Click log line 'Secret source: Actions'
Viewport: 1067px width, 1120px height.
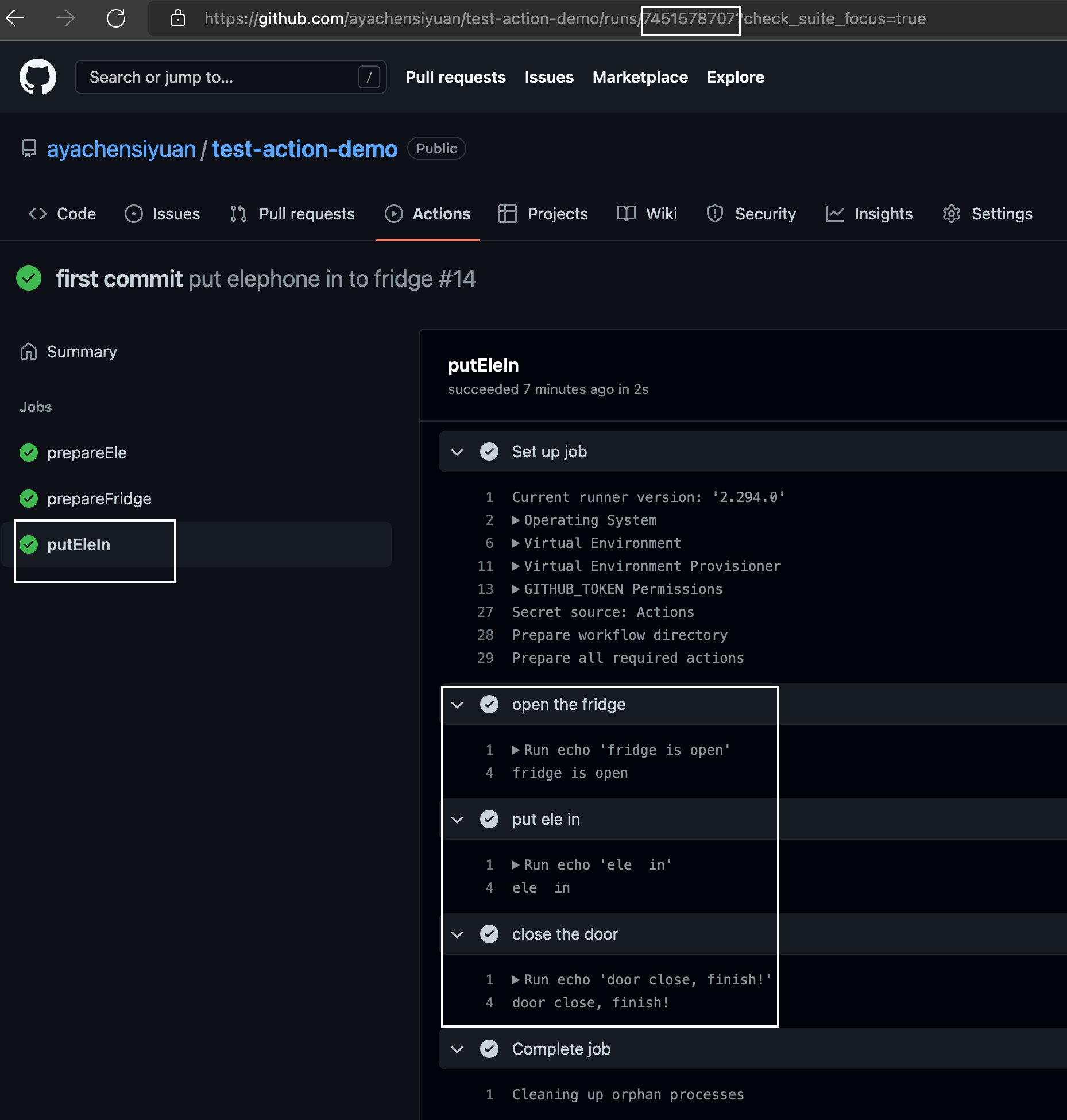tap(603, 612)
